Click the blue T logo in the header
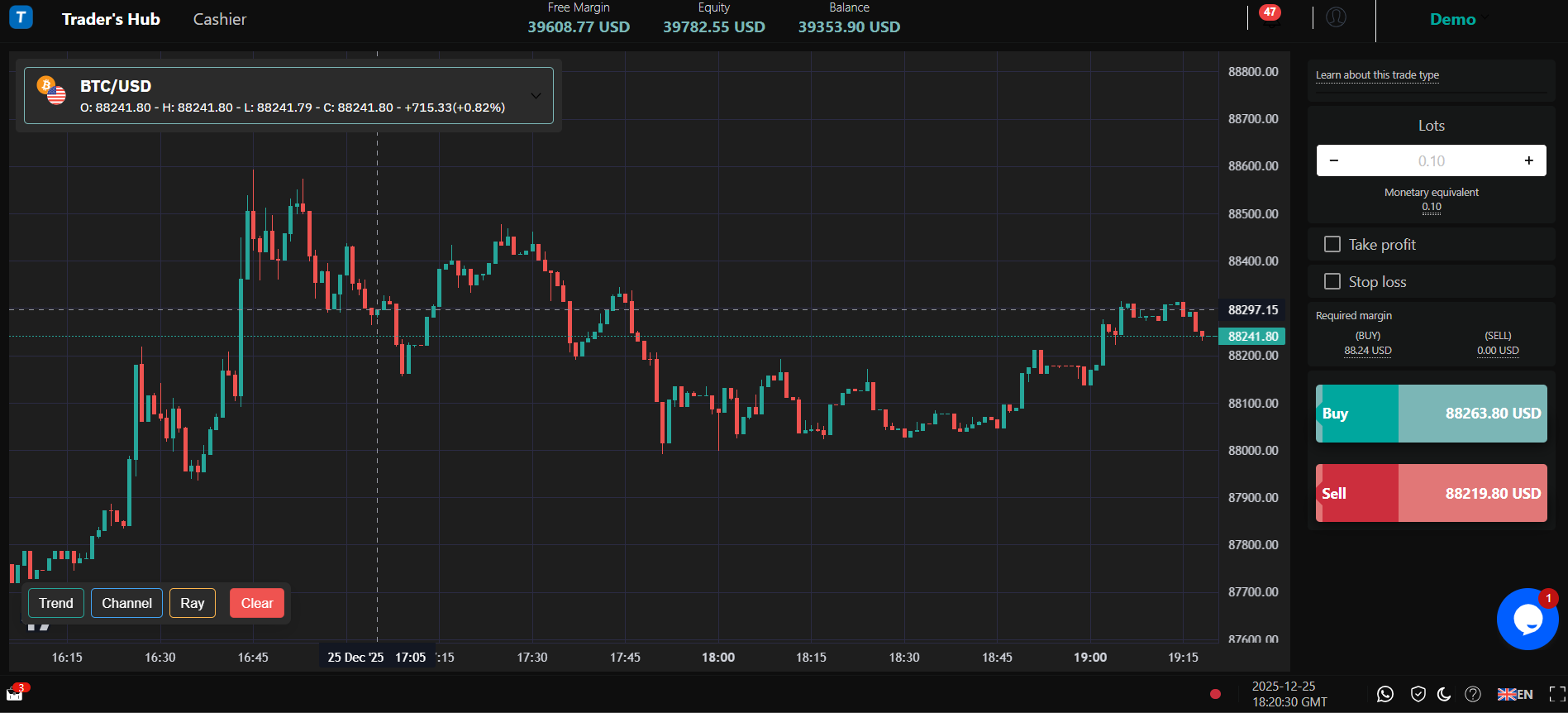This screenshot has height=713, width=1568. 21,17
